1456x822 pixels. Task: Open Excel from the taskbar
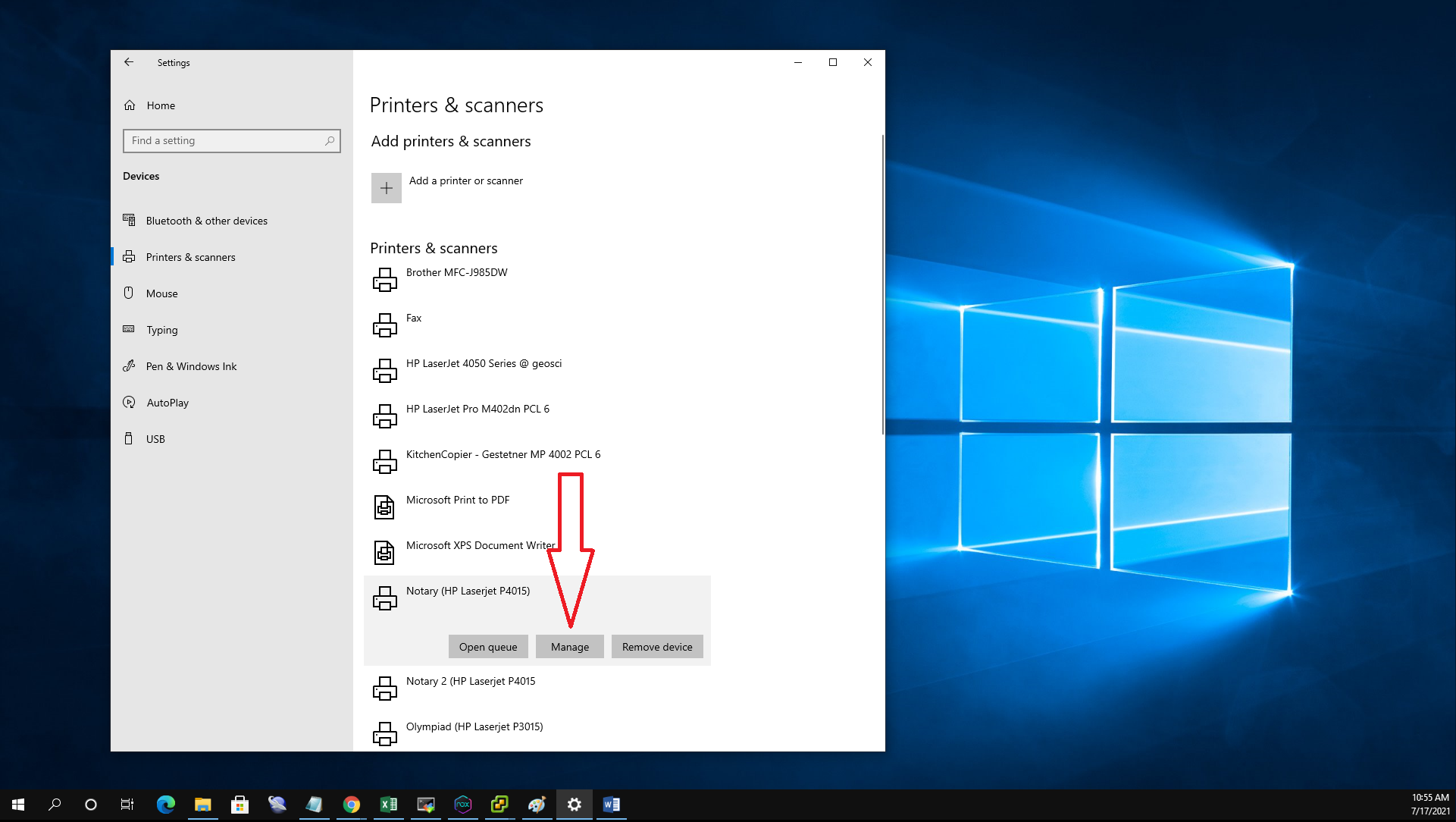click(x=388, y=805)
